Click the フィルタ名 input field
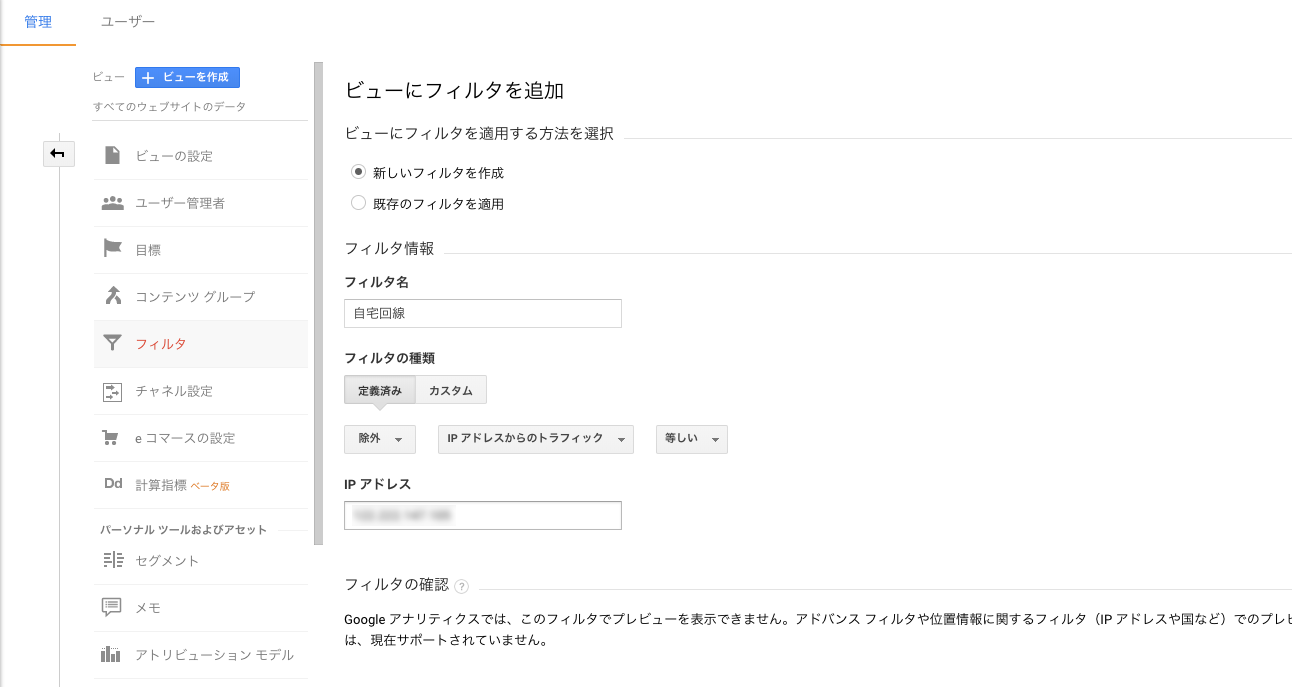1292x687 pixels. point(482,313)
